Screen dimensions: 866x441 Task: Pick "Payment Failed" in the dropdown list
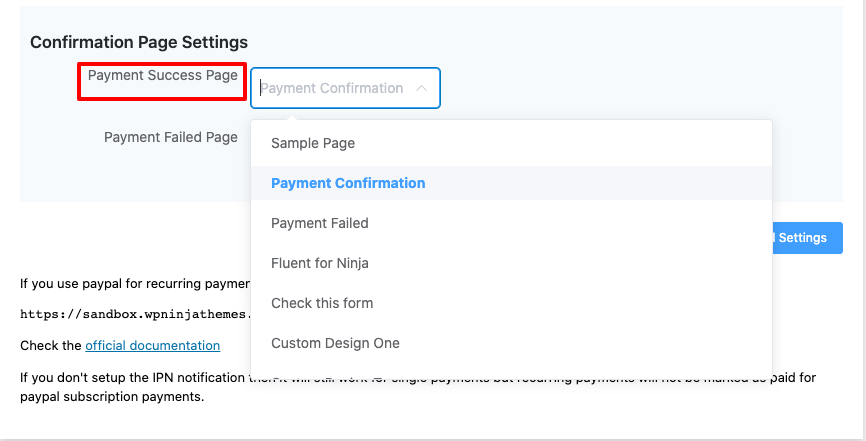(x=319, y=223)
